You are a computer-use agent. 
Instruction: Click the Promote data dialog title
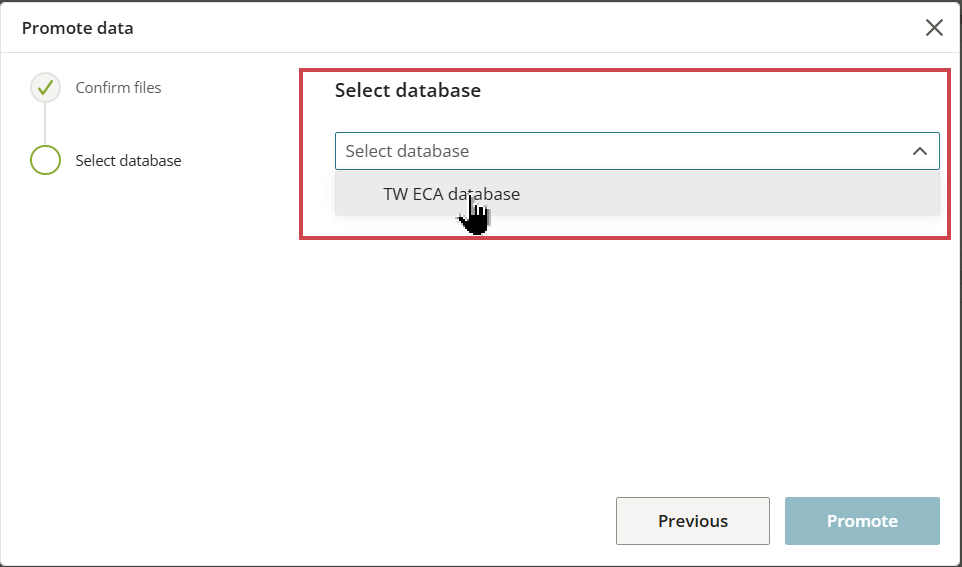pyautogui.click(x=77, y=28)
